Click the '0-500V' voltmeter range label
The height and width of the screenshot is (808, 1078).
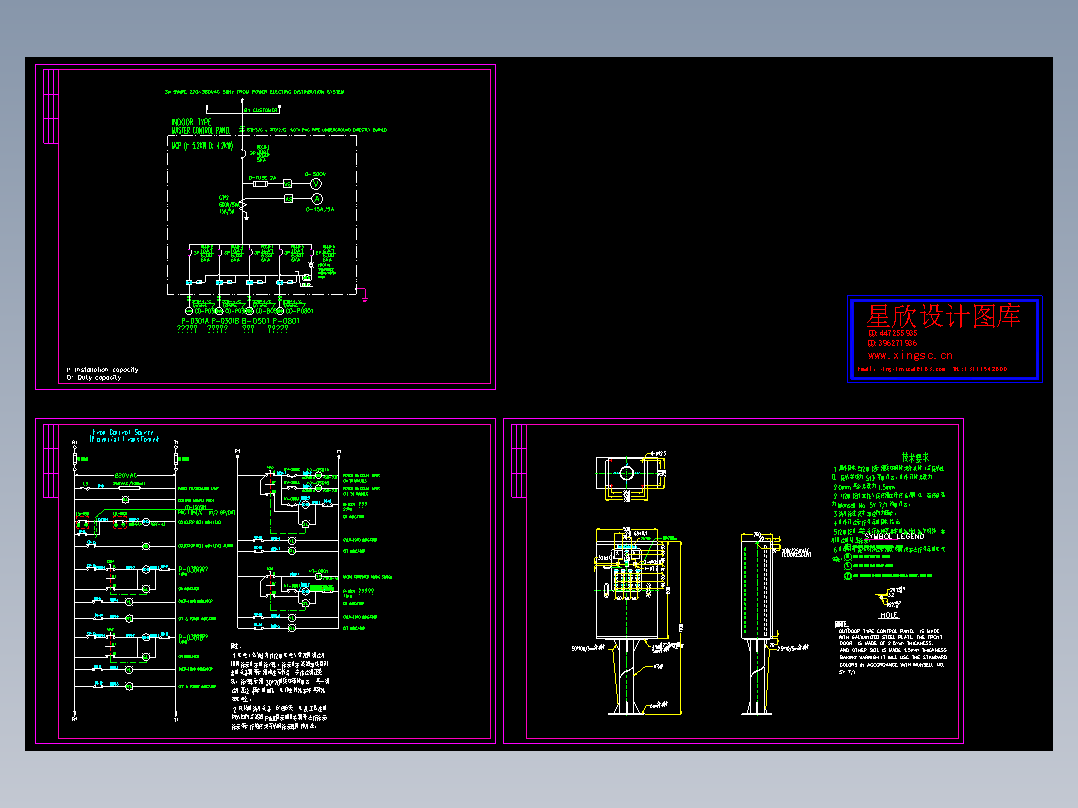click(316, 175)
